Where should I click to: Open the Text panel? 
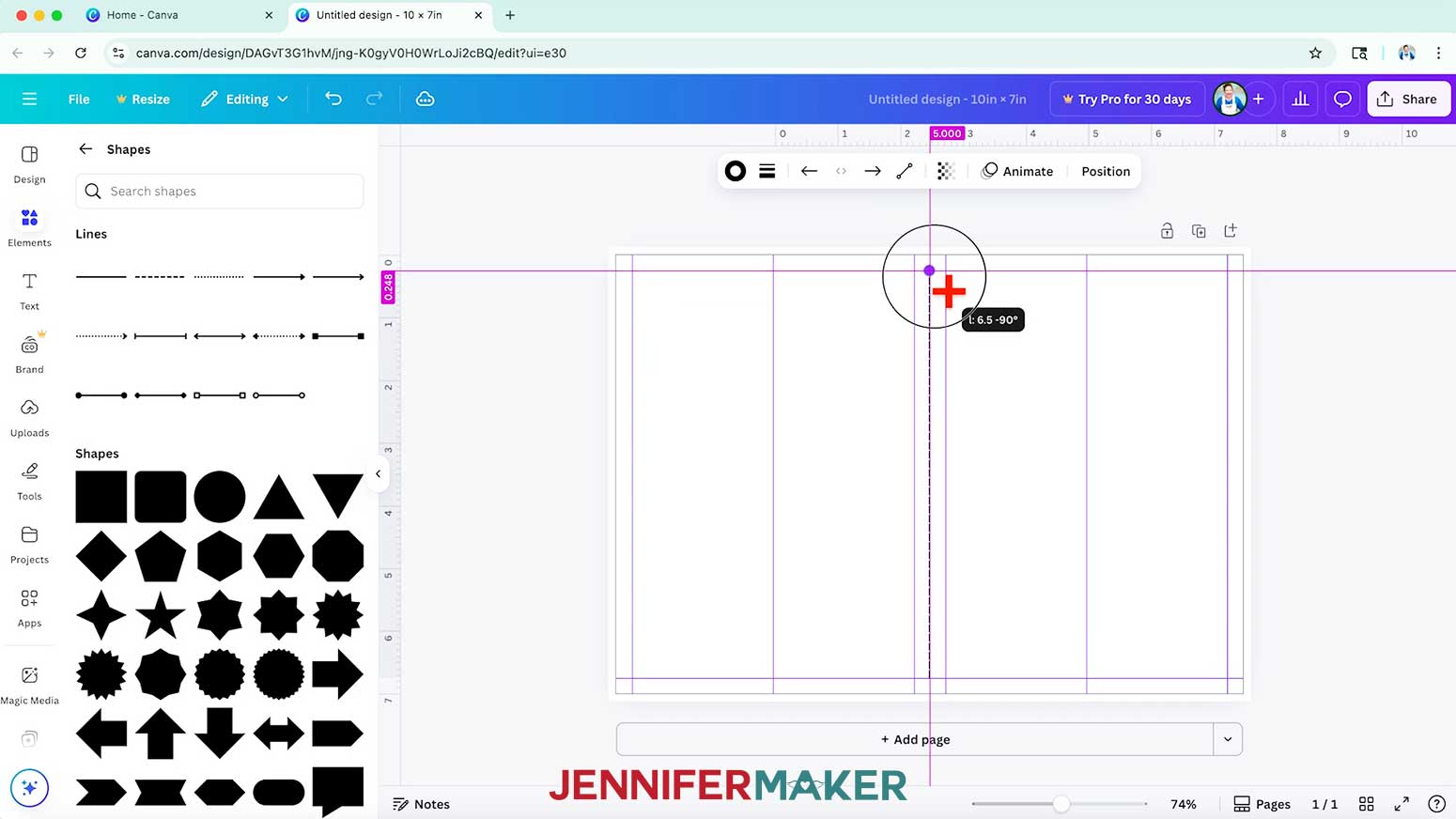click(29, 291)
